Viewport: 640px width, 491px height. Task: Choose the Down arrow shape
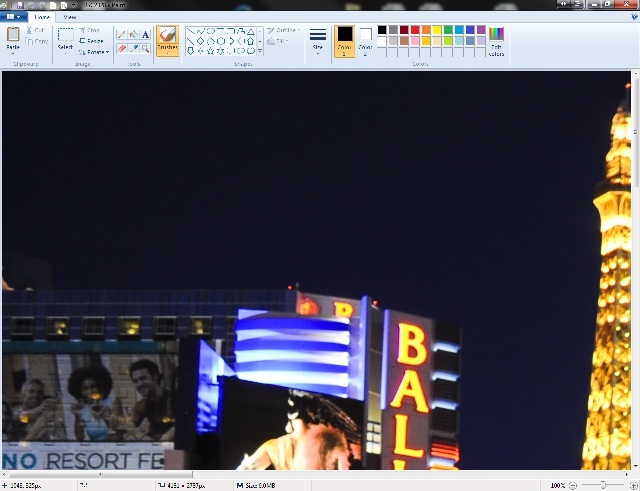pyautogui.click(x=190, y=51)
